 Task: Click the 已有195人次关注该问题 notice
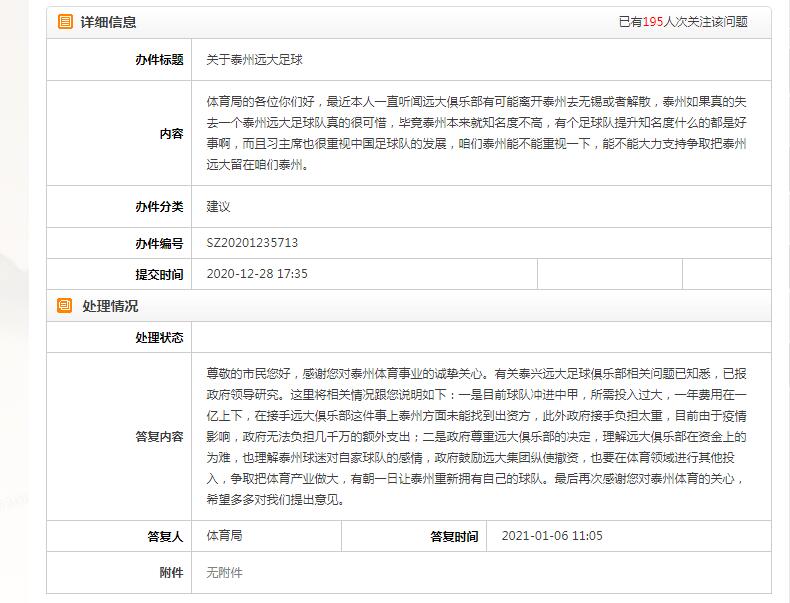pyautogui.click(x=683, y=22)
